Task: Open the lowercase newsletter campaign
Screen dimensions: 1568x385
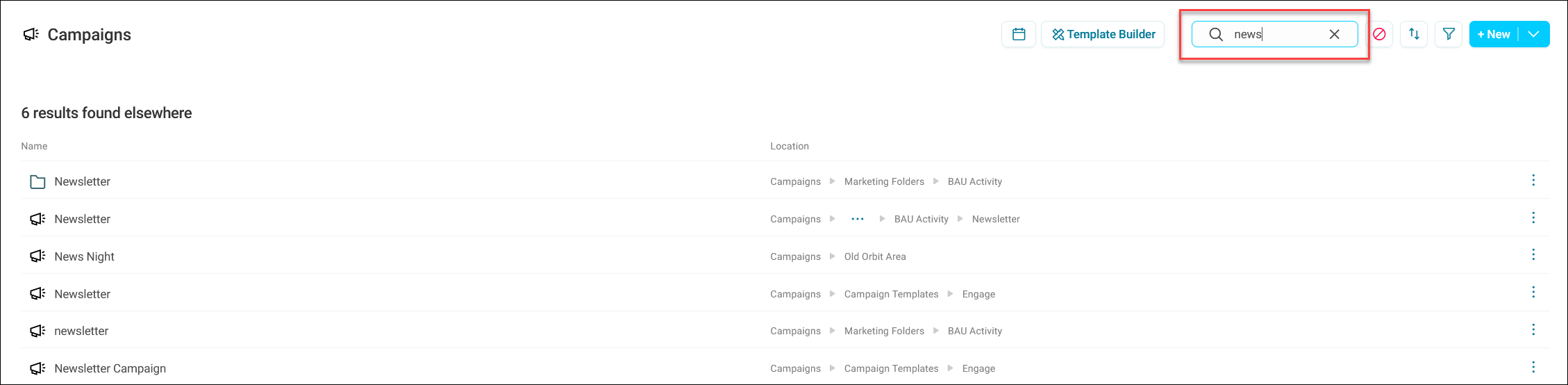Action: click(81, 331)
